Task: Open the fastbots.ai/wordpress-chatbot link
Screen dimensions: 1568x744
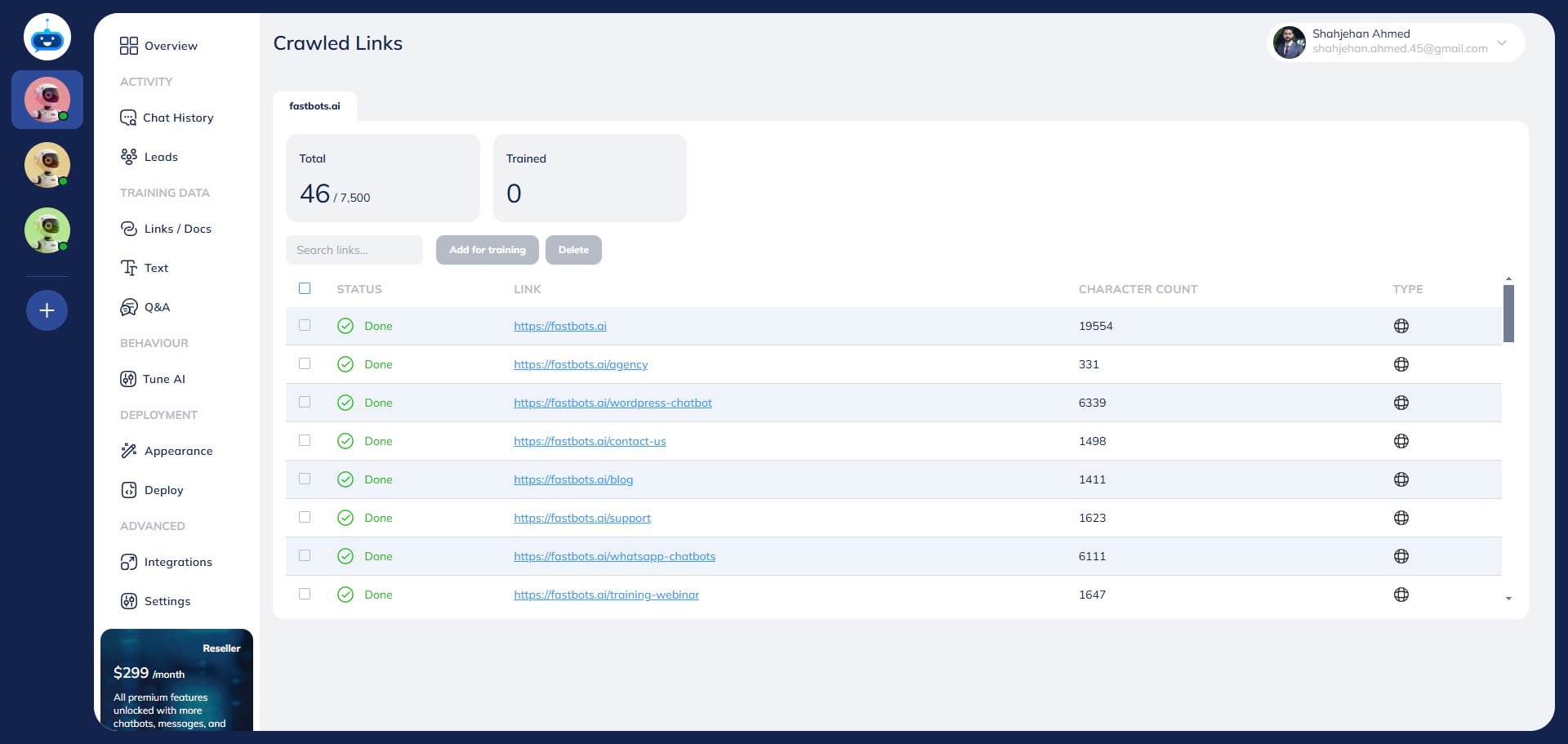Action: pos(612,403)
